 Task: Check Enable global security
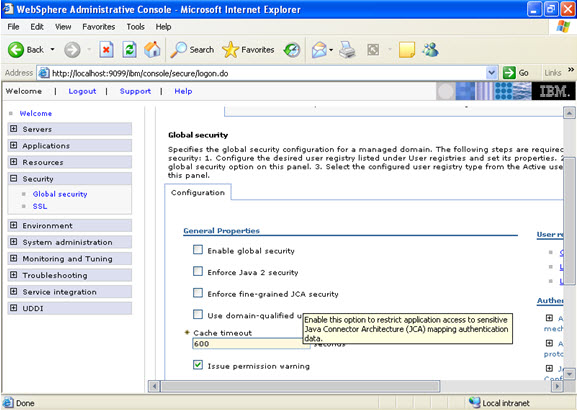198,250
